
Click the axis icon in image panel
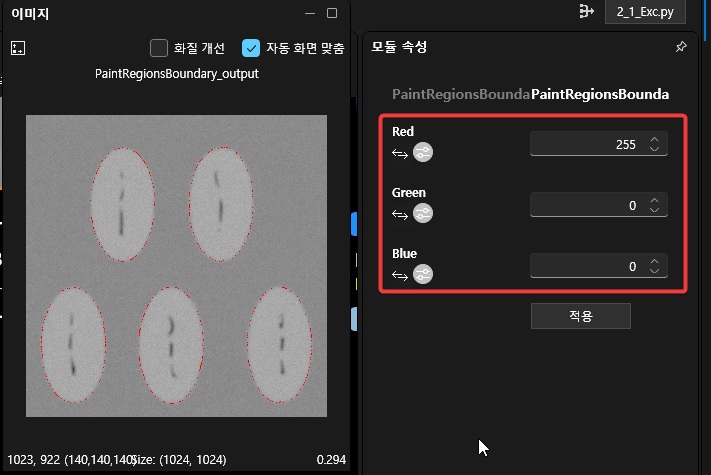[18, 48]
